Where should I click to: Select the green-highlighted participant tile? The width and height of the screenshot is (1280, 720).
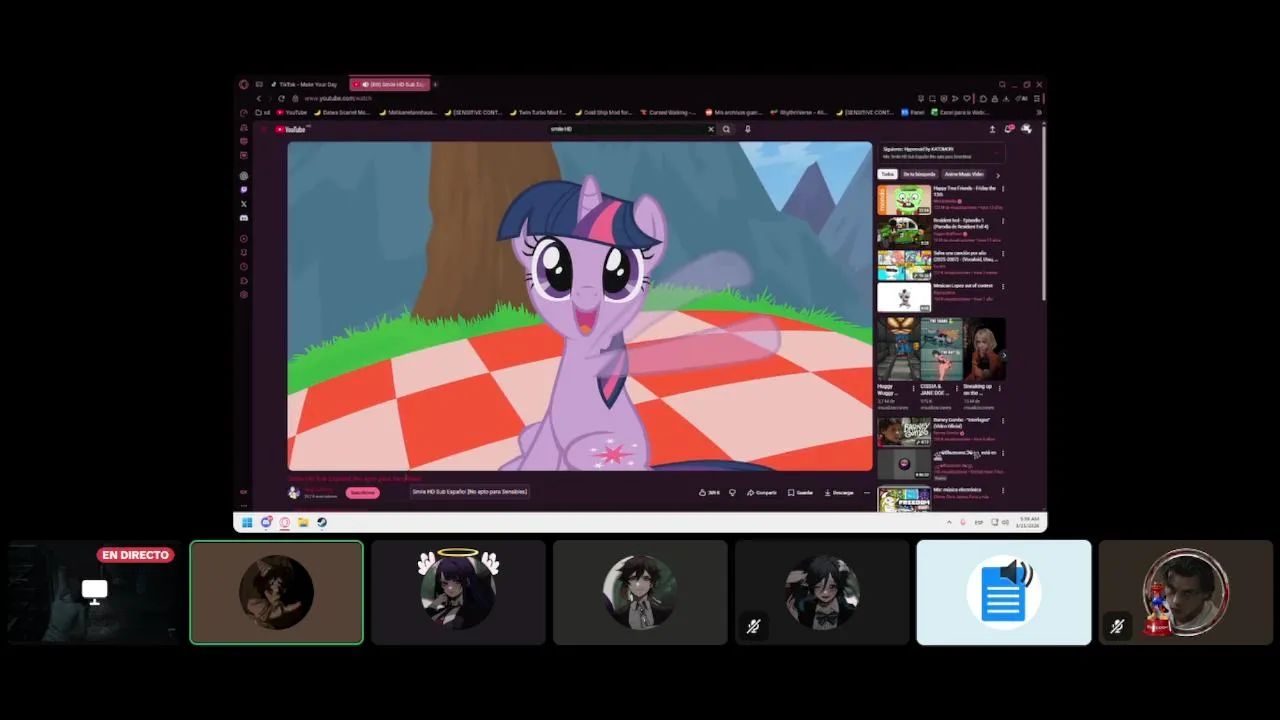(x=277, y=592)
